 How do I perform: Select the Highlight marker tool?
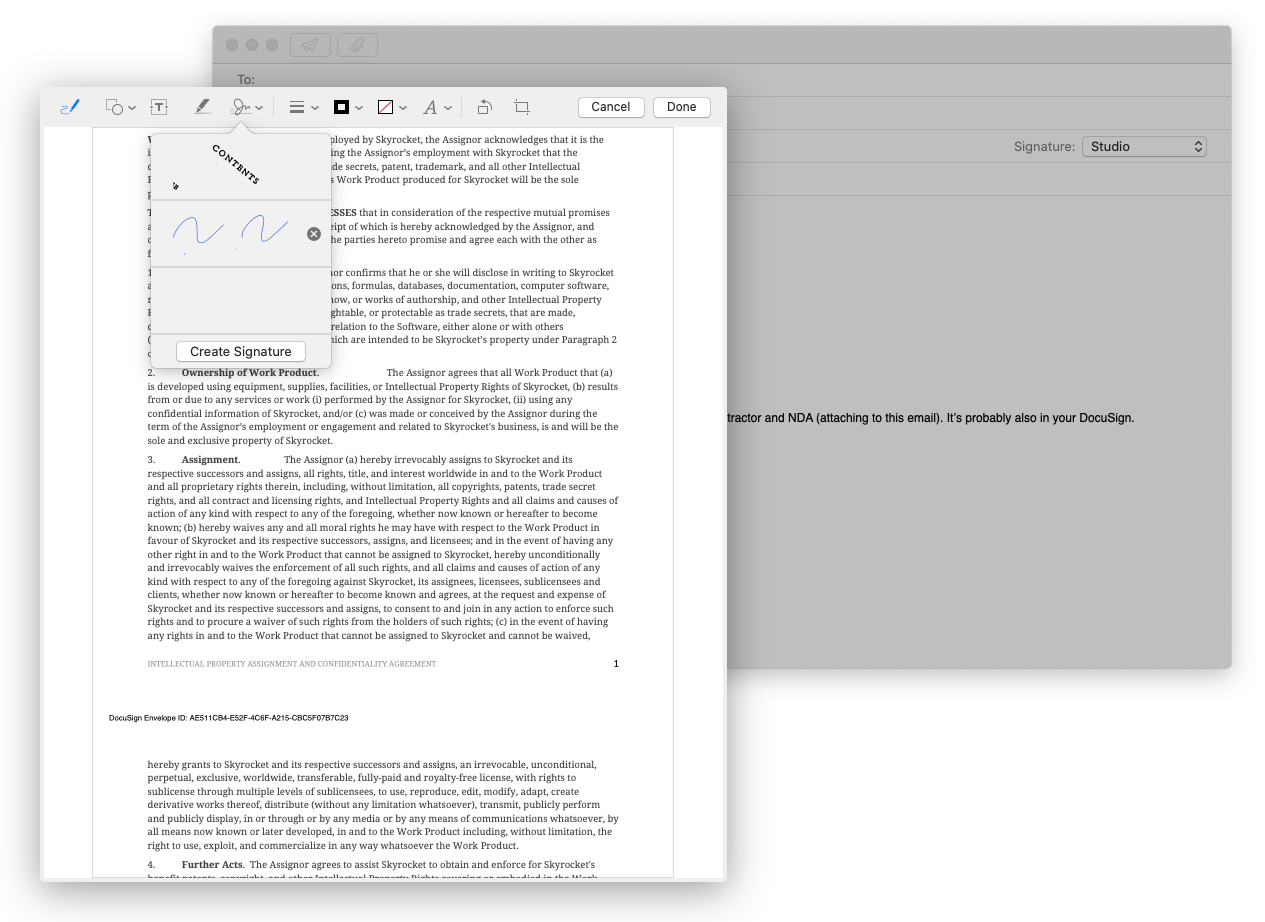click(x=202, y=107)
